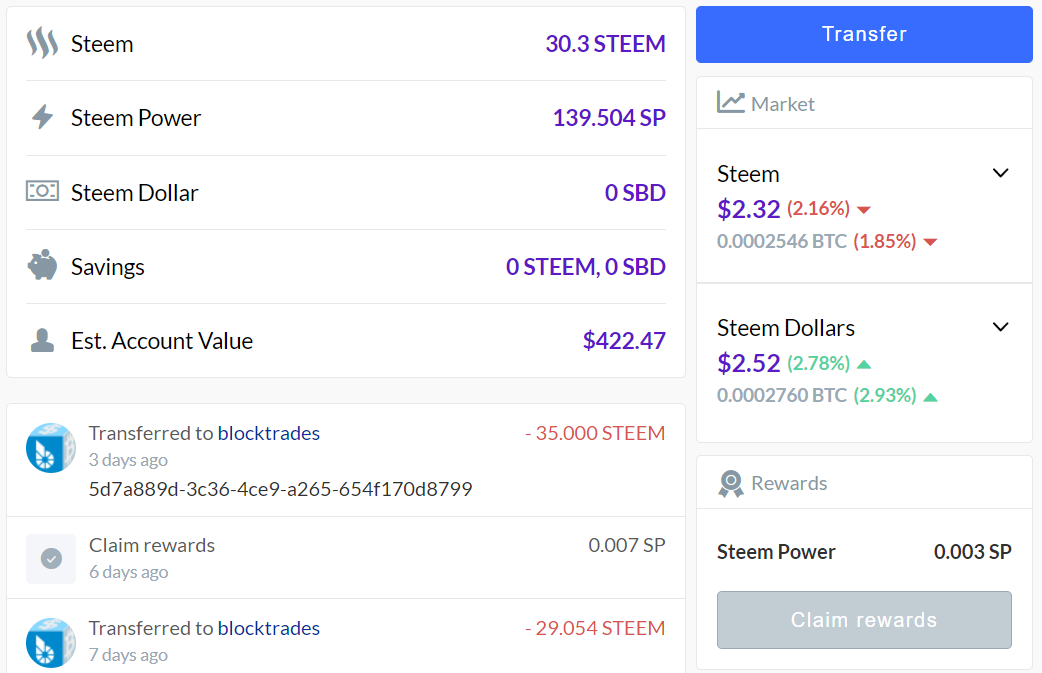Click the Claim rewards checkmark icon
The height and width of the screenshot is (673, 1042).
point(51,559)
